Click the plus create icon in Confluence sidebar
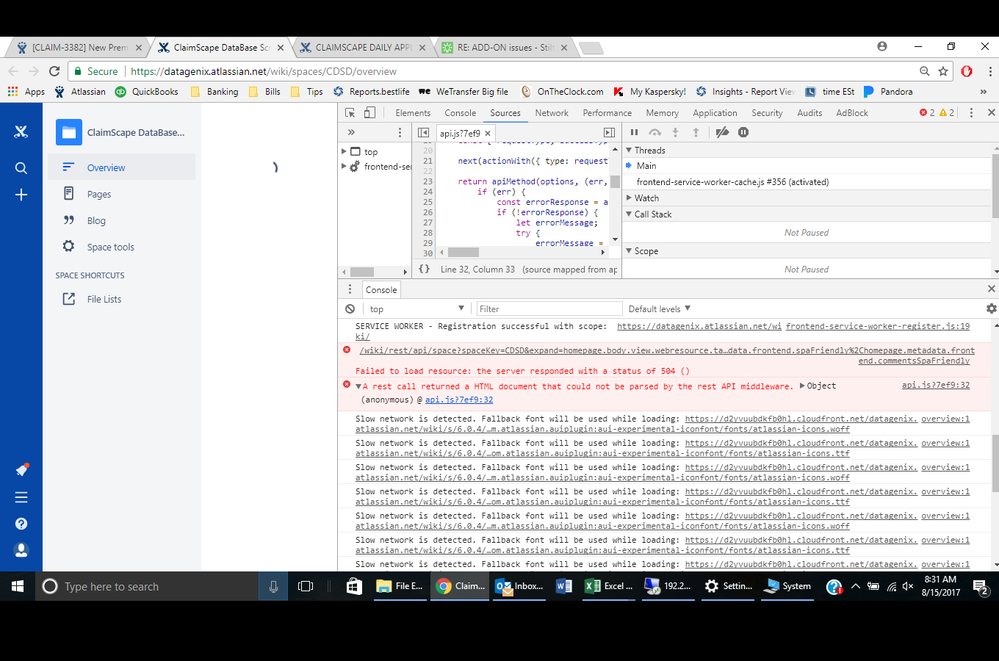Image resolution: width=999 pixels, height=661 pixels. 21,194
